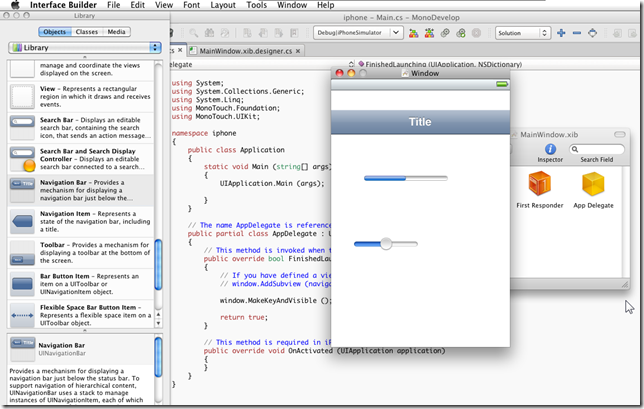The width and height of the screenshot is (644, 409).
Task: Click the Search Field in MainWindow.xib
Action: point(597,149)
